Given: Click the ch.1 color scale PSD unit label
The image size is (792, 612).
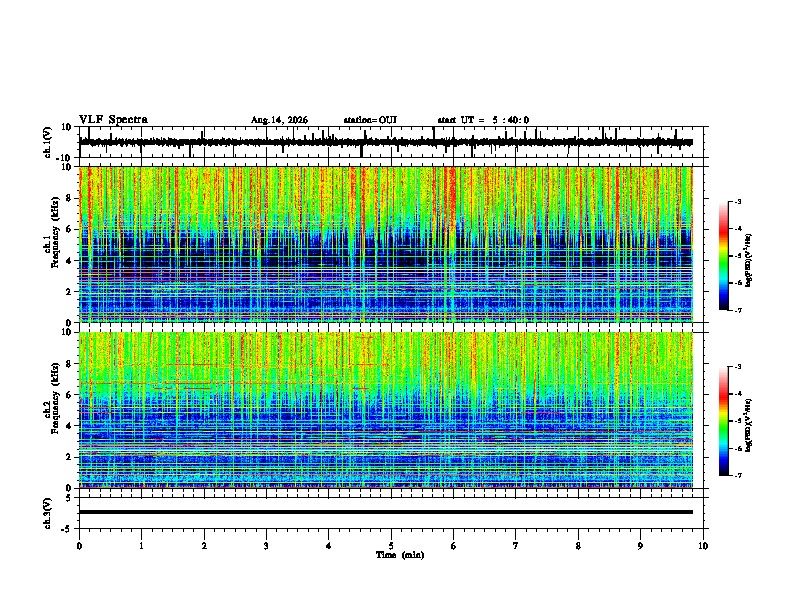Looking at the screenshot, I should 750,260.
